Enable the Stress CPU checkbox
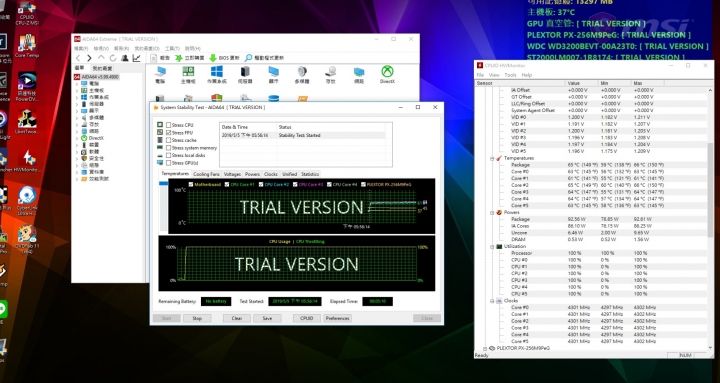The height and width of the screenshot is (383, 720). 169,125
